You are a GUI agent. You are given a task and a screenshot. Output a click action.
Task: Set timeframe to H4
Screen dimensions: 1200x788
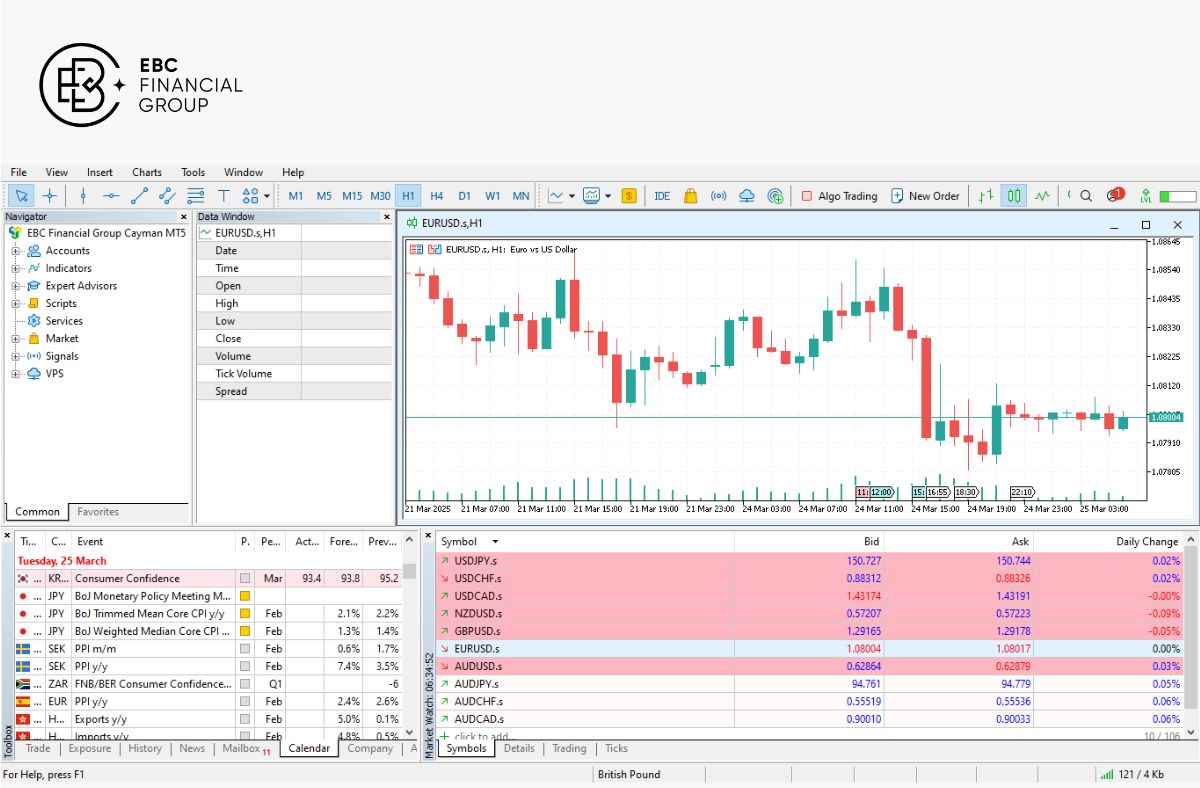(x=437, y=196)
